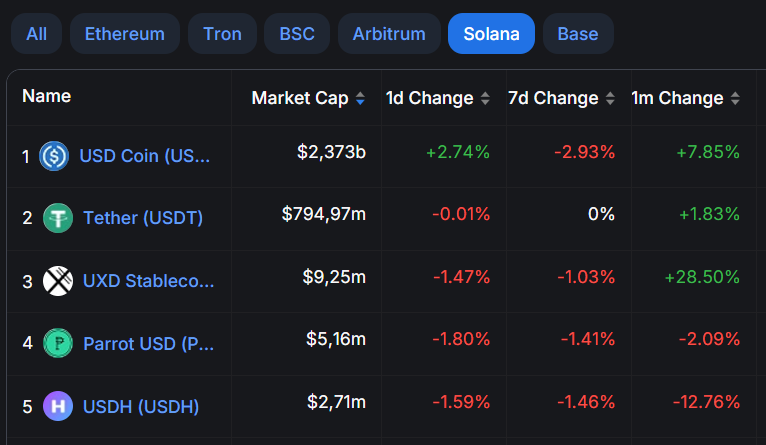Open the USDH (USDH) link
This screenshot has height=445, width=766.
pos(141,406)
